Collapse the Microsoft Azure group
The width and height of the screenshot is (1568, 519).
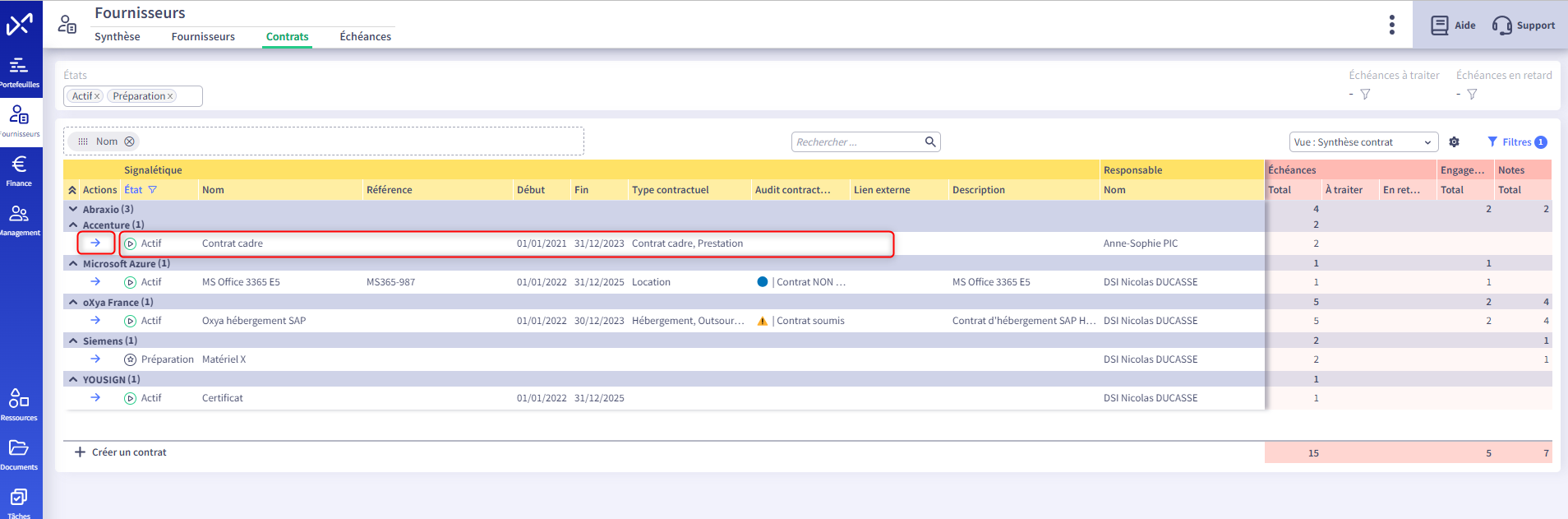(73, 263)
